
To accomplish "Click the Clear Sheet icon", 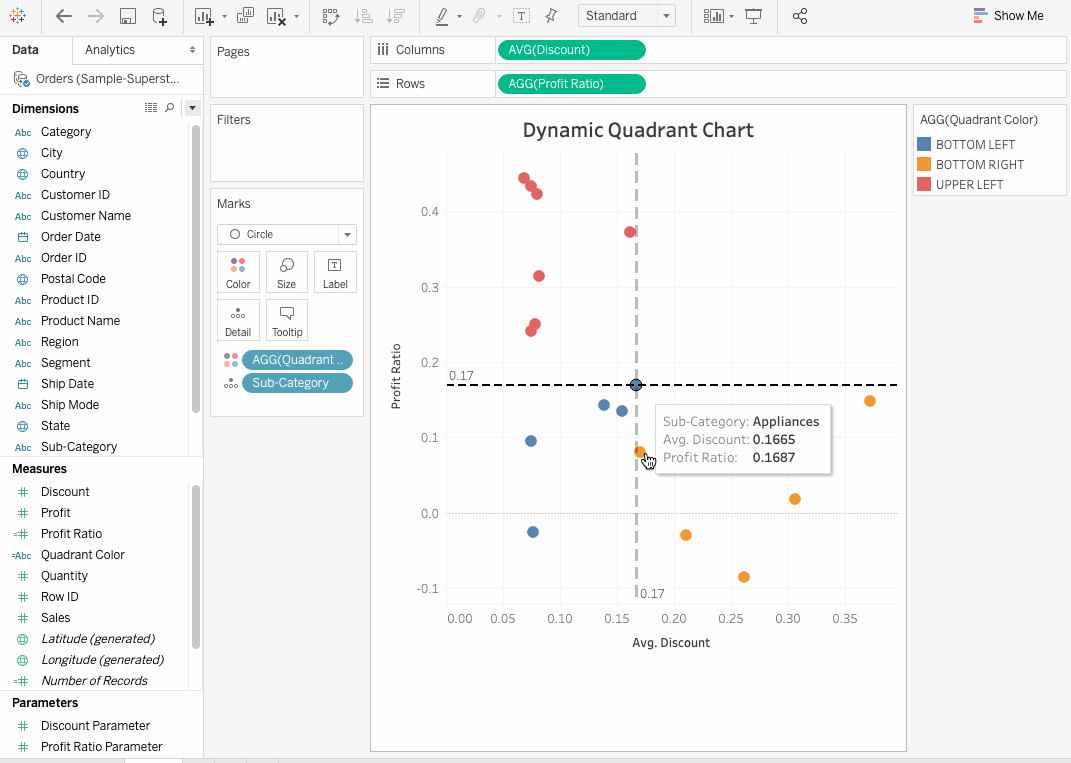I will pos(276,16).
